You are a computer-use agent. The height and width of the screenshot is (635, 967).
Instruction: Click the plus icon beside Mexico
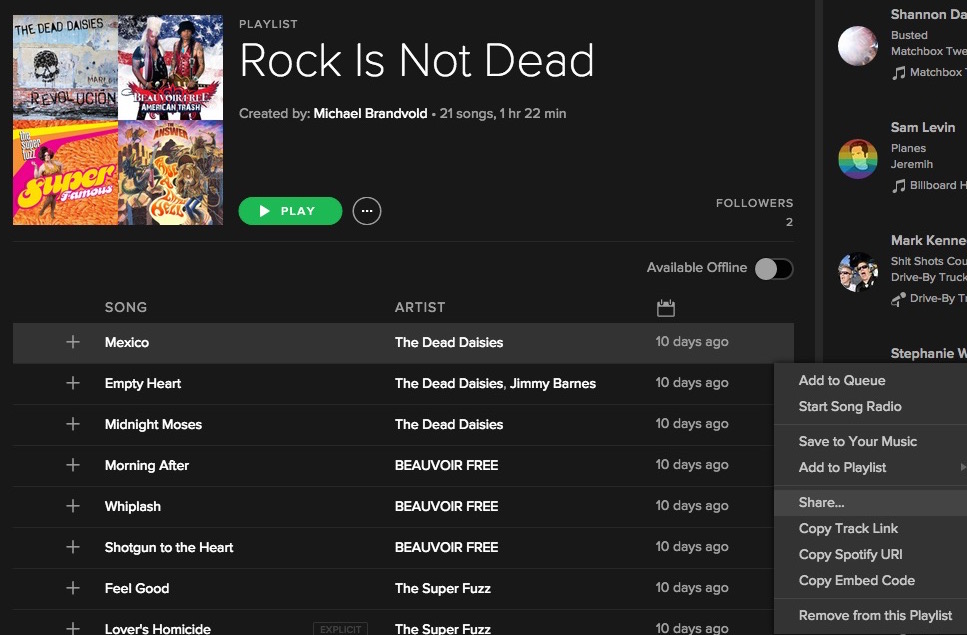click(x=72, y=342)
